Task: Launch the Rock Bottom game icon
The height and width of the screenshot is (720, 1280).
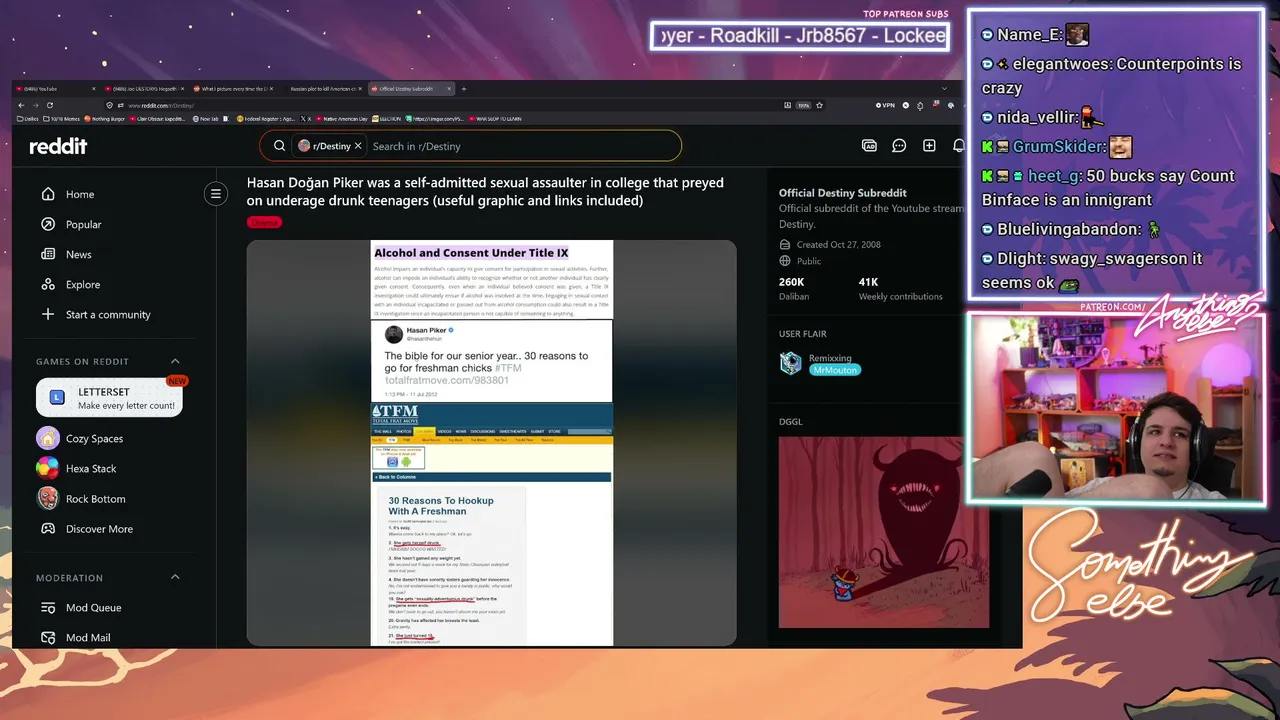Action: 48,498
